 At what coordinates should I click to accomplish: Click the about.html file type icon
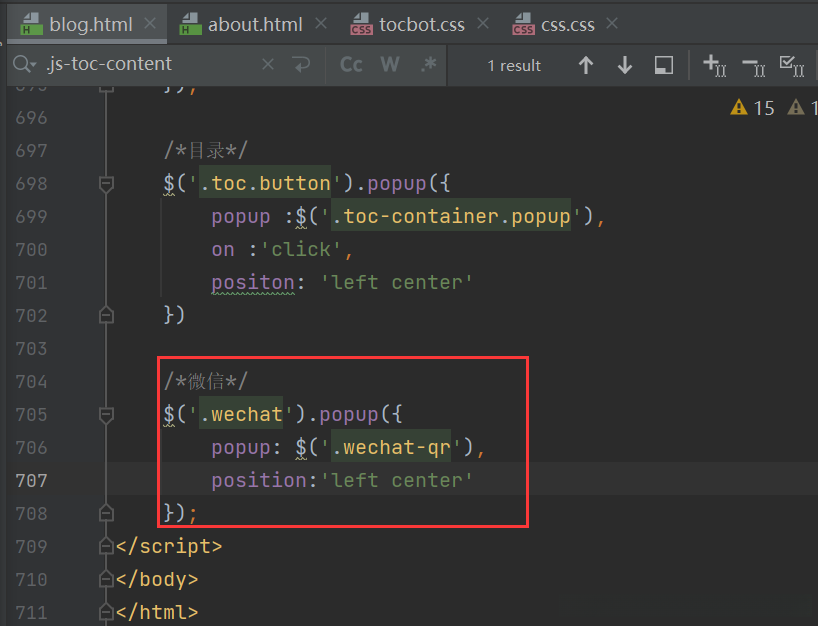click(190, 24)
